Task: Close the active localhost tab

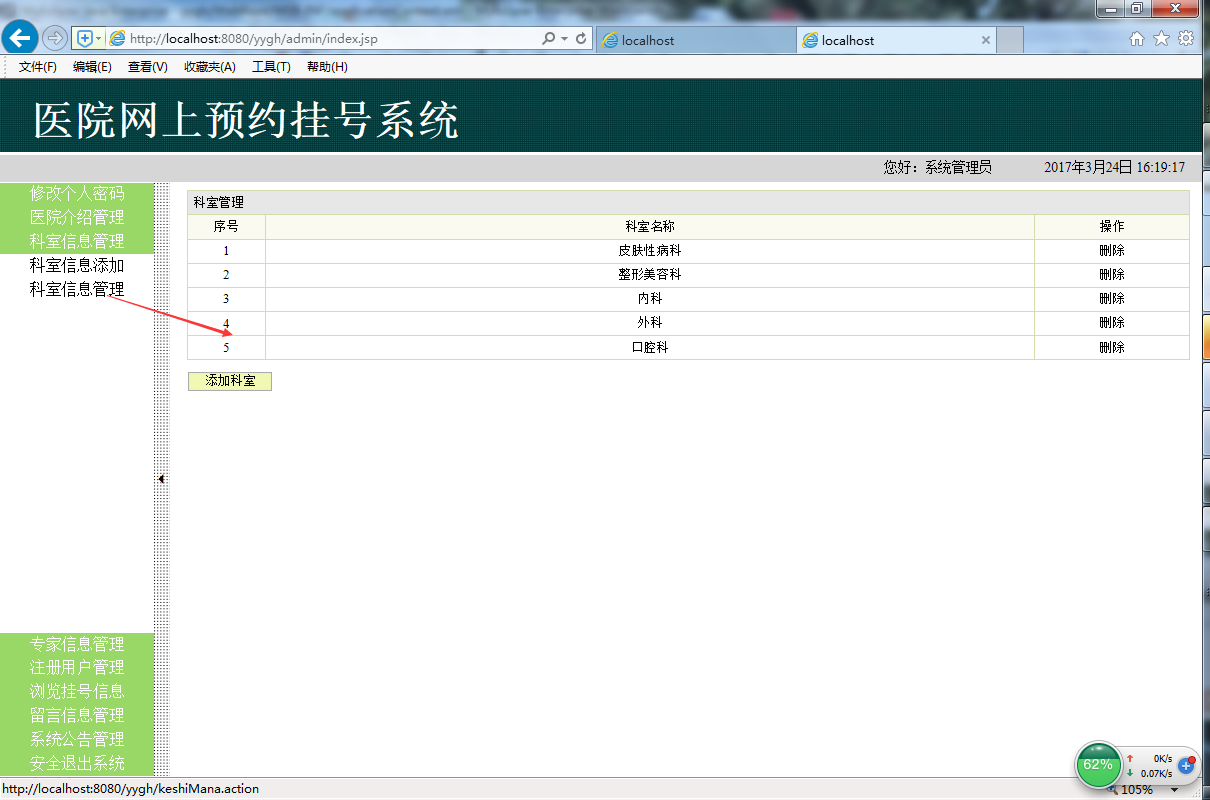Action: pos(986,40)
